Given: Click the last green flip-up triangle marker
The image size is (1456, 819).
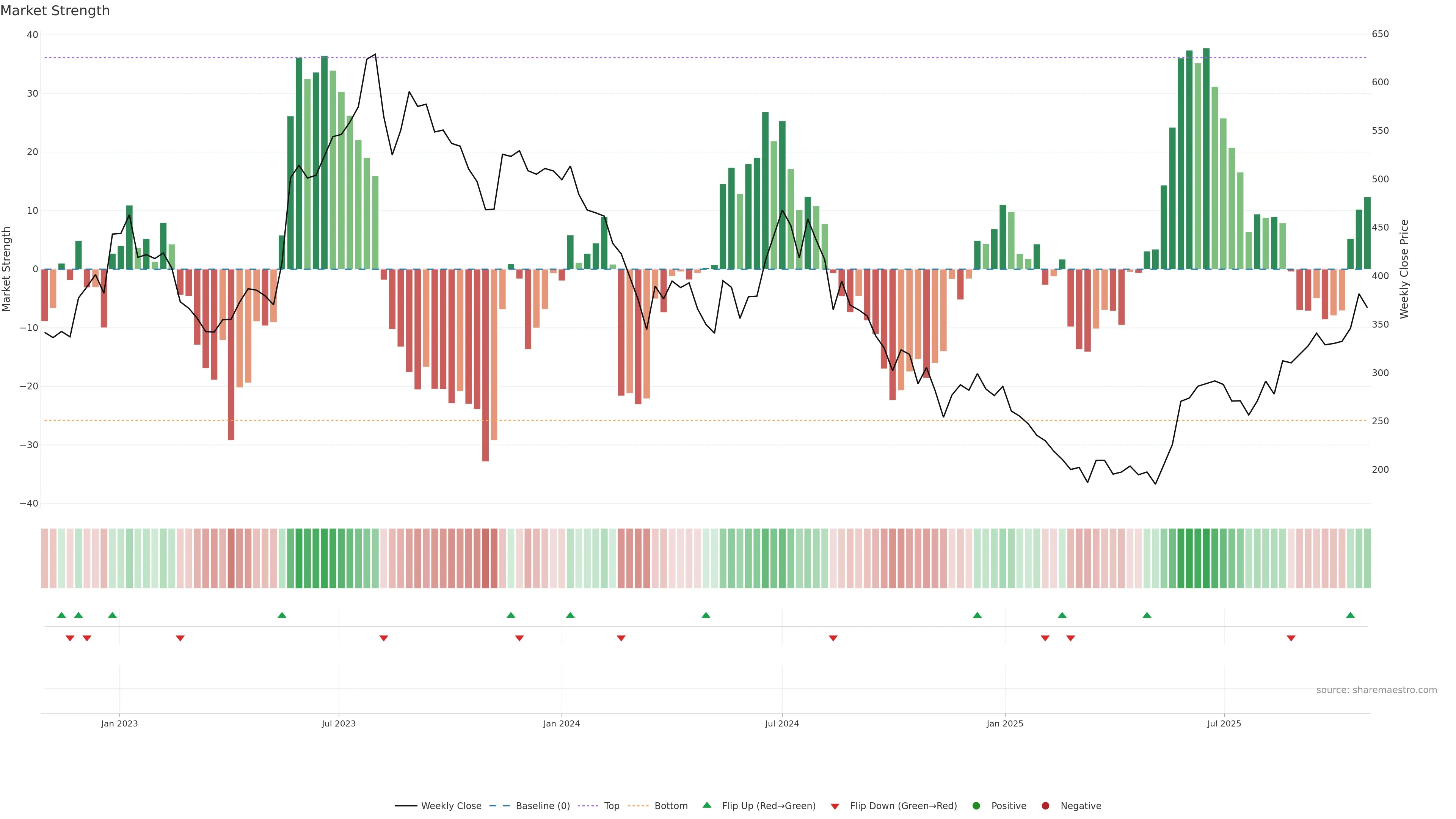Looking at the screenshot, I should click(x=1350, y=615).
